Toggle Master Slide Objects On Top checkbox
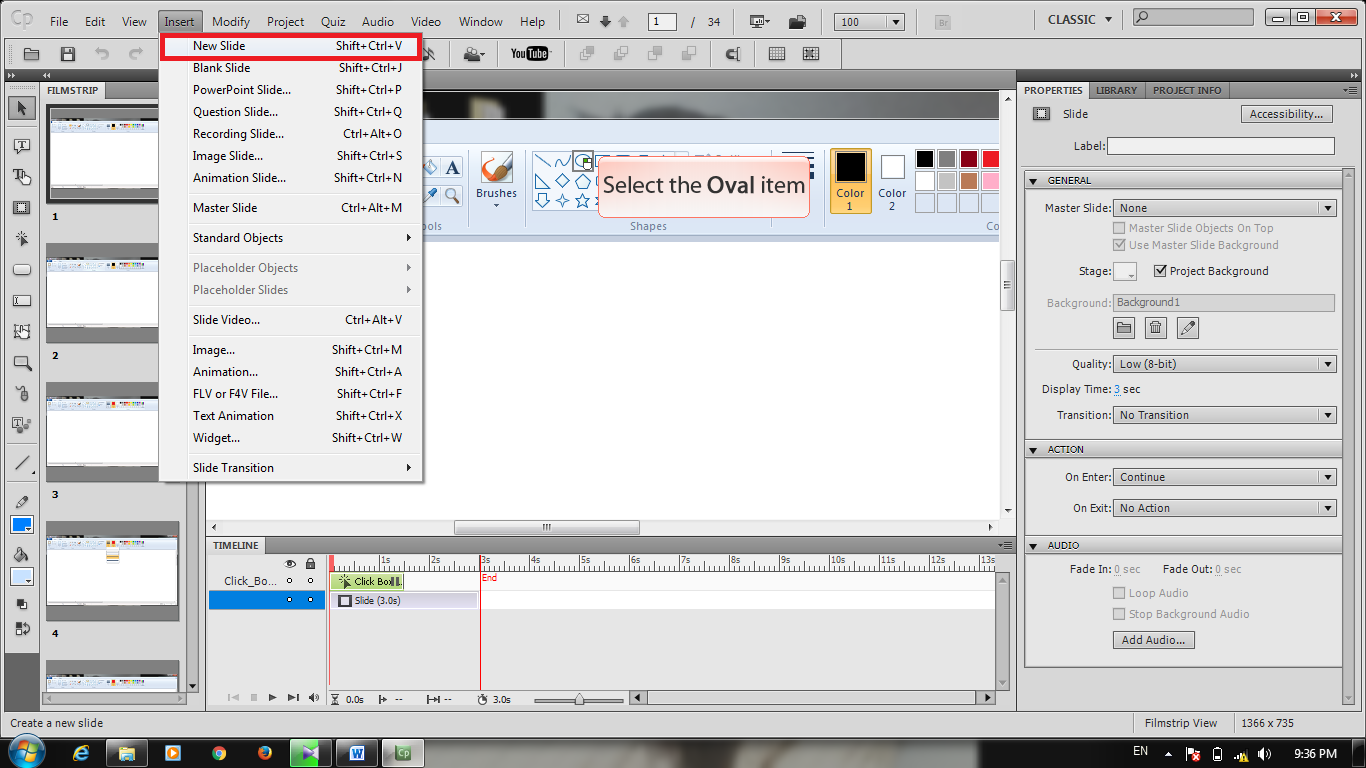The image size is (1366, 768). coord(1119,228)
